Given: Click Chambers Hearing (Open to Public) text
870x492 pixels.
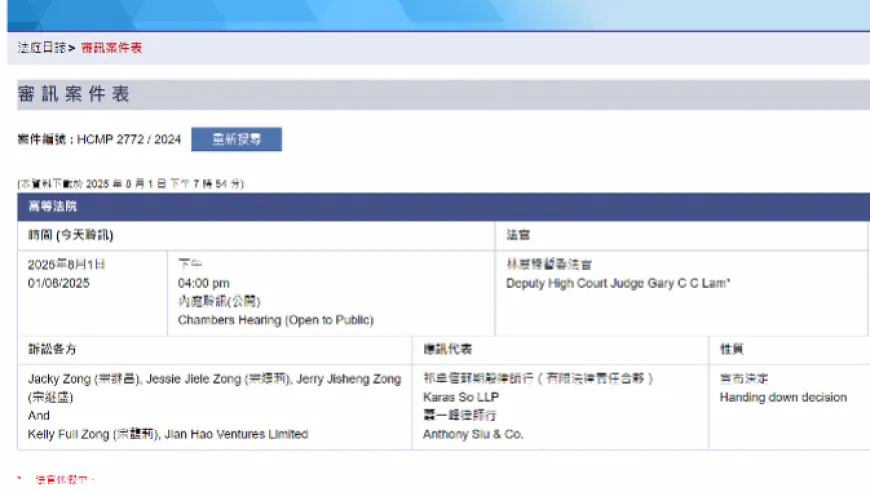Looking at the screenshot, I should point(275,320).
